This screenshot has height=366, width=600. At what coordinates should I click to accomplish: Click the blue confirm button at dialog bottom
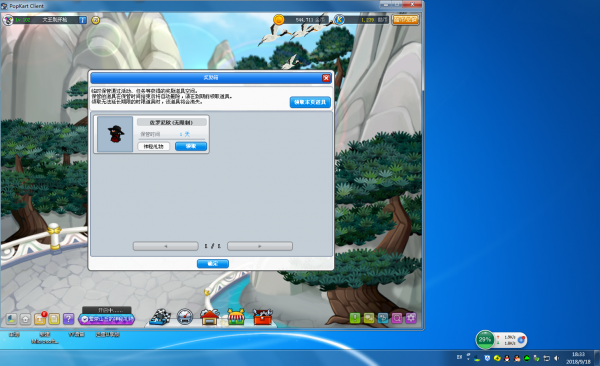[213, 263]
